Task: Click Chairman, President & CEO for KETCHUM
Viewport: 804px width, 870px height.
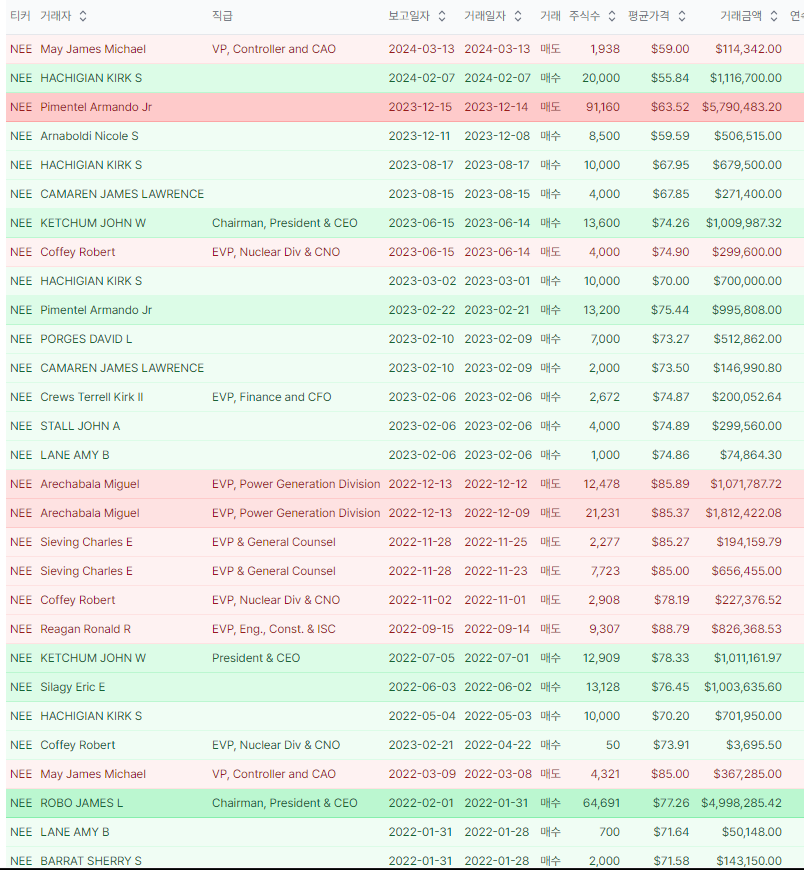Action: pyautogui.click(x=284, y=223)
